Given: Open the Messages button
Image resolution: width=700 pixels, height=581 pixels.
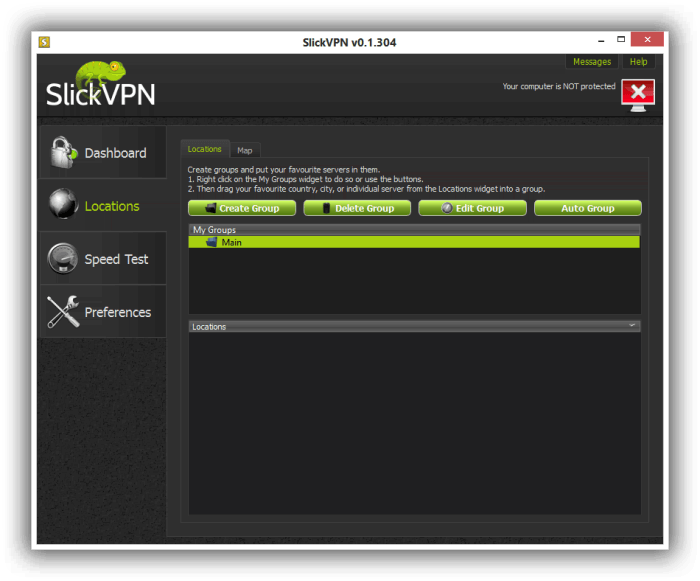Looking at the screenshot, I should [592, 62].
